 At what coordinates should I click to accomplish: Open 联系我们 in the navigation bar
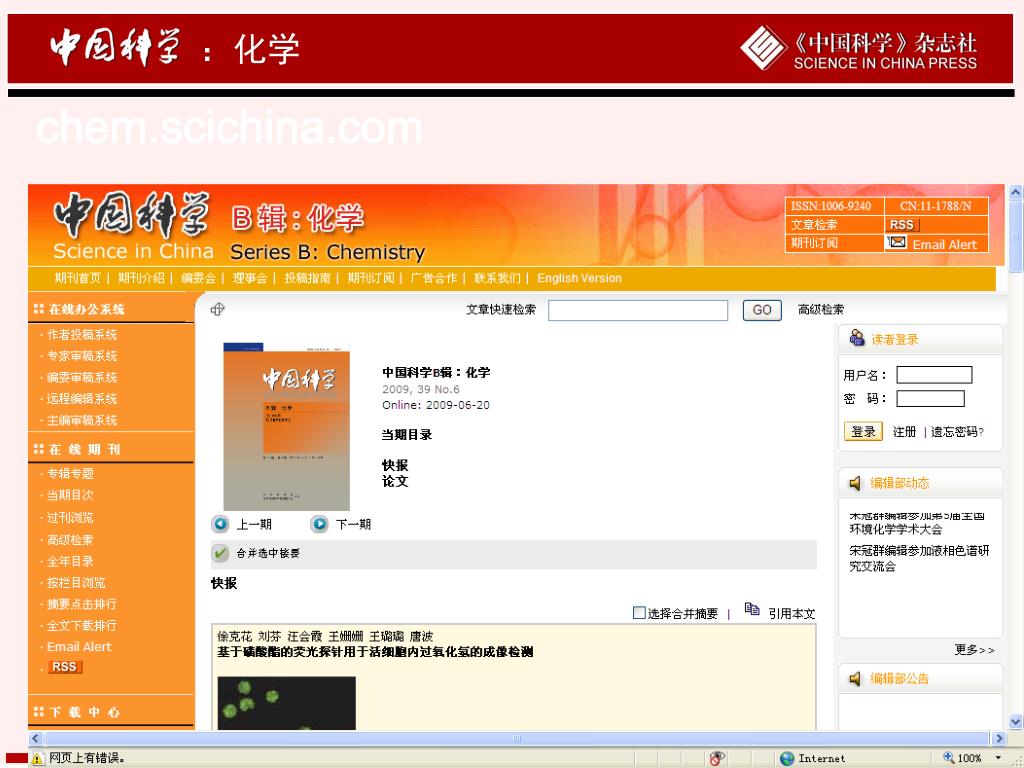pos(497,278)
